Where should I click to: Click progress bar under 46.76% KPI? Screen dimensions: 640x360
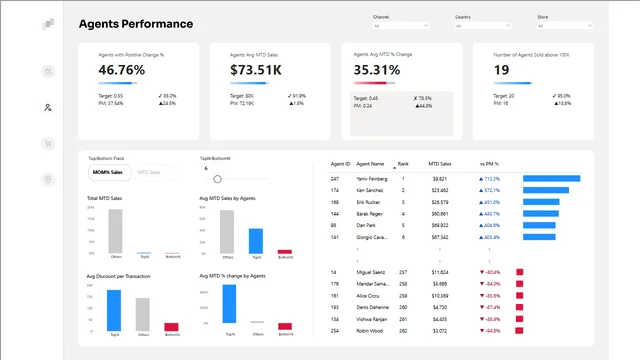[118, 83]
